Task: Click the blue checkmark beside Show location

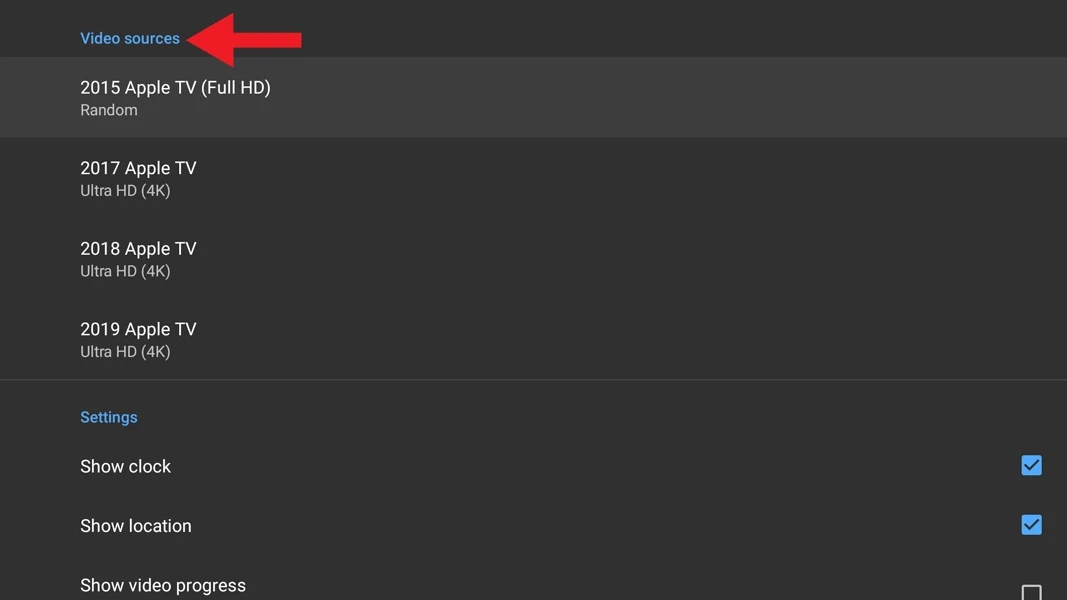Action: (x=1031, y=525)
